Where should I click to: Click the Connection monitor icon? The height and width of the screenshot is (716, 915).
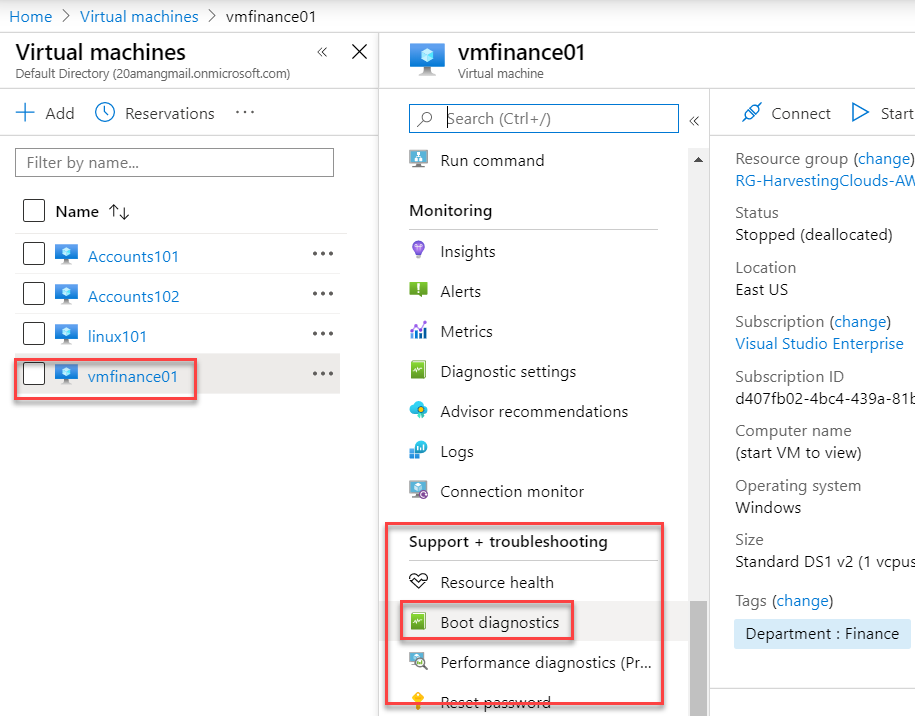tap(418, 490)
